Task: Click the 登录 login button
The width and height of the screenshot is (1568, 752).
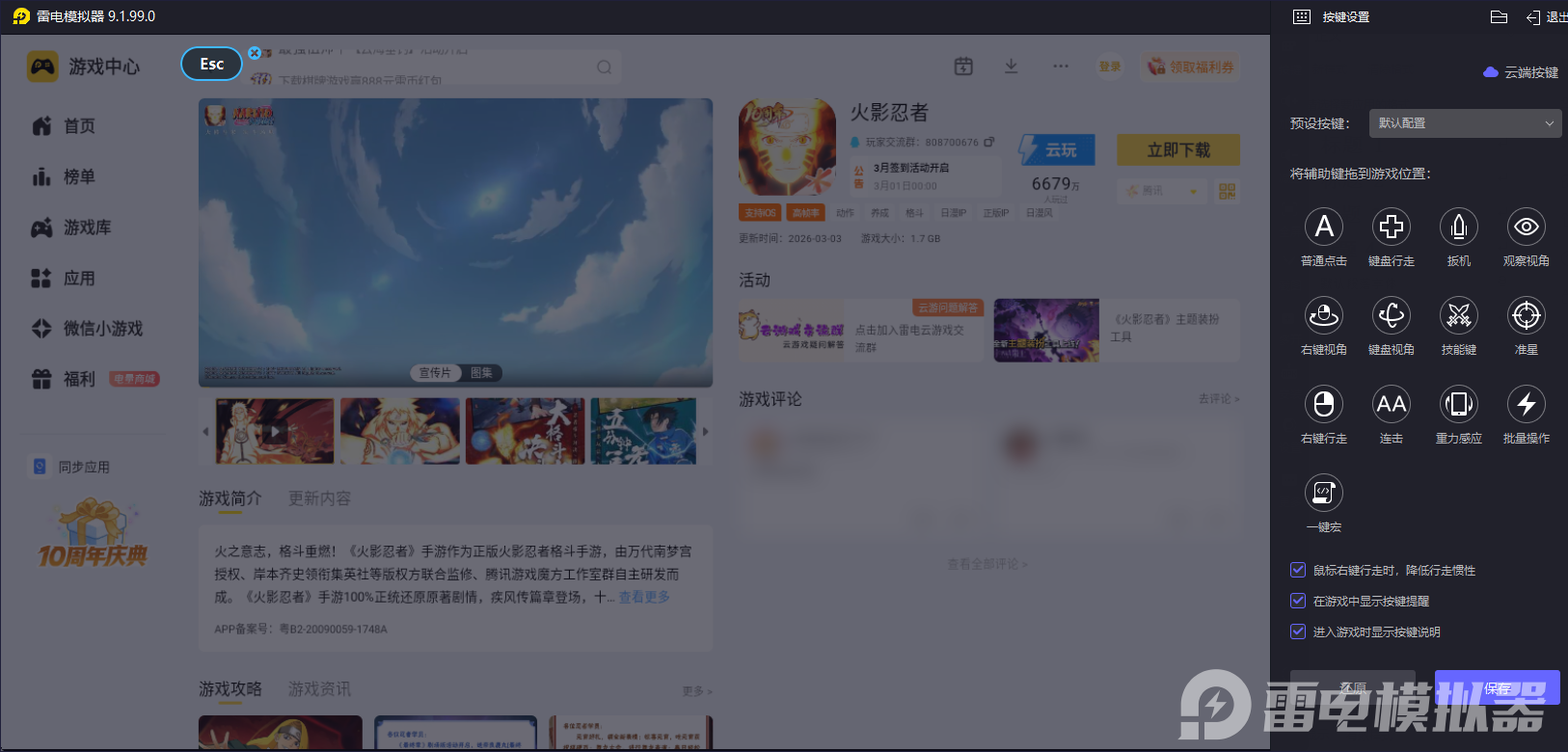Action: [x=1110, y=67]
